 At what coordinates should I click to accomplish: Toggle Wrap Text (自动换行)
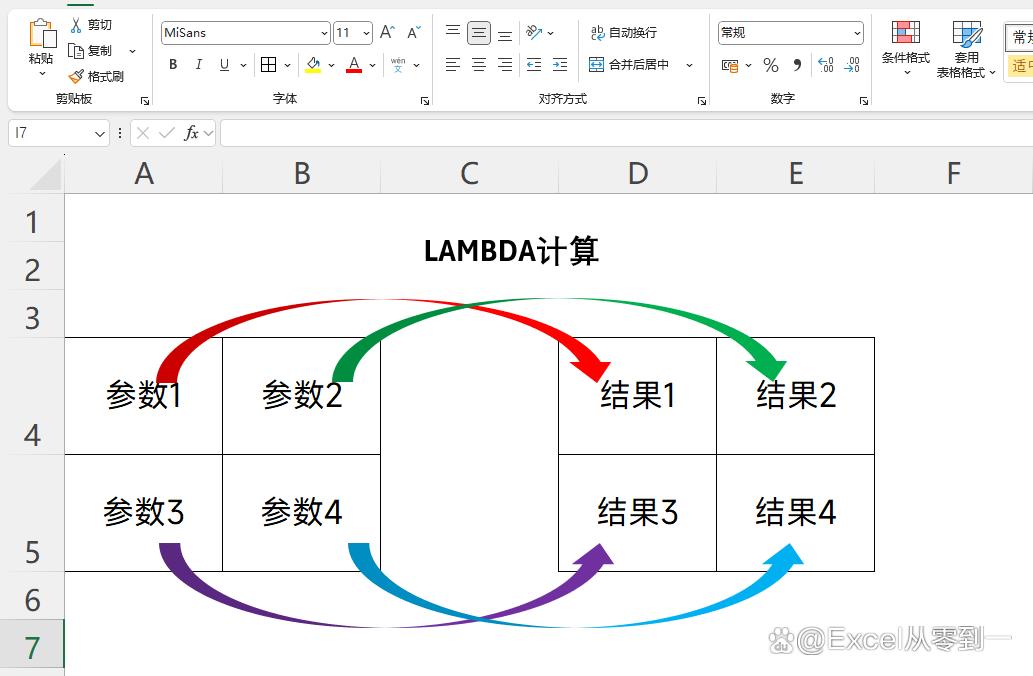tap(624, 32)
